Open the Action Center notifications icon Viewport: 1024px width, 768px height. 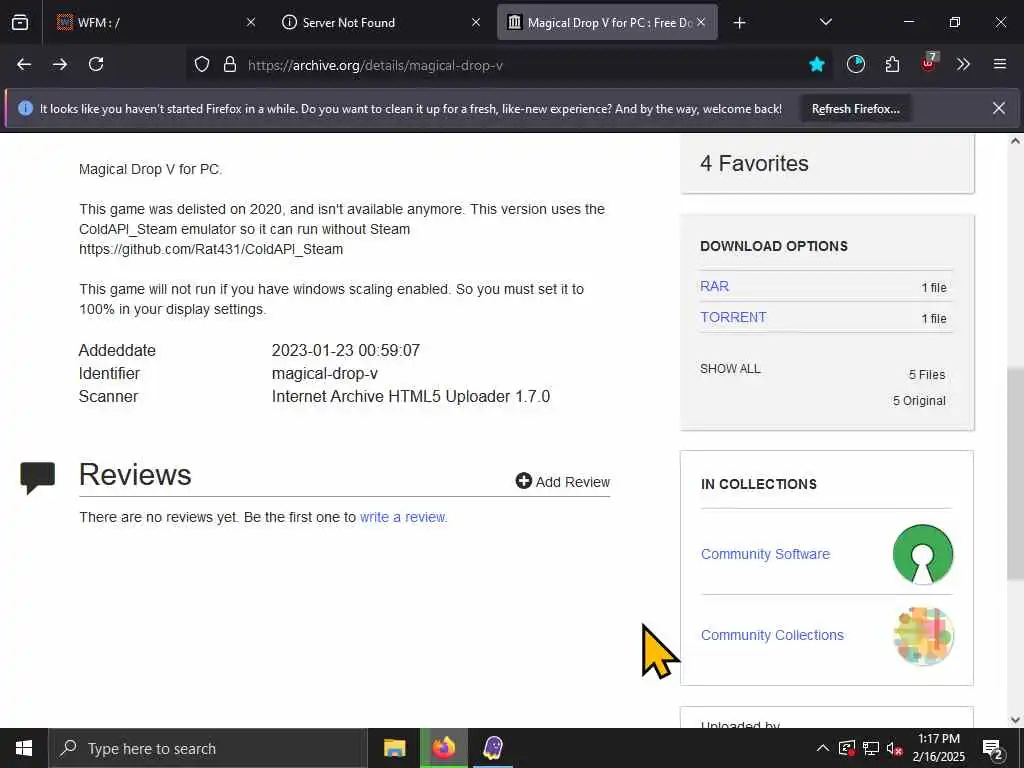click(993, 748)
